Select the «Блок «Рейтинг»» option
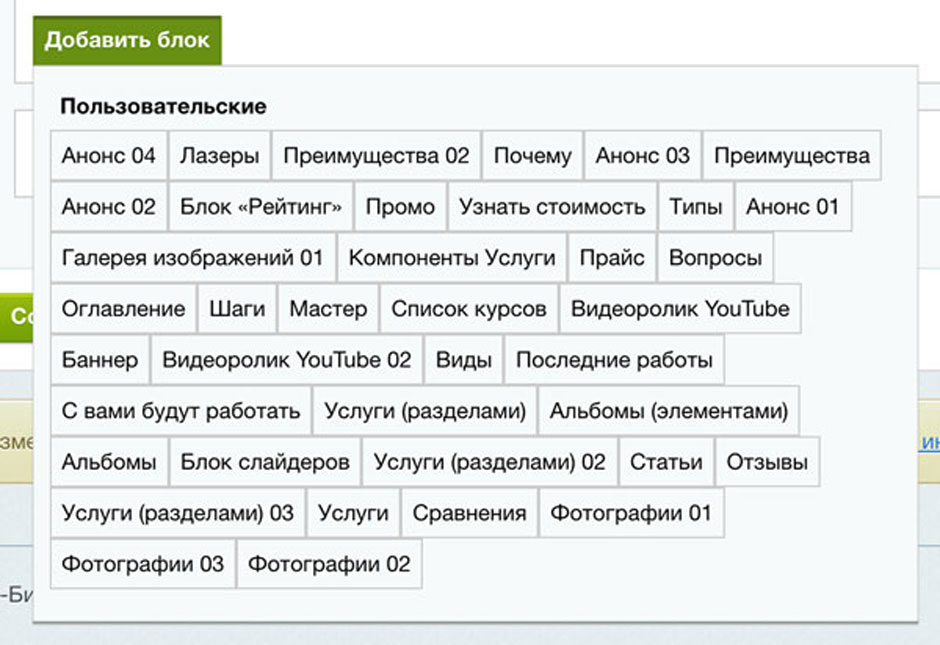This screenshot has height=645, width=940. [261, 207]
